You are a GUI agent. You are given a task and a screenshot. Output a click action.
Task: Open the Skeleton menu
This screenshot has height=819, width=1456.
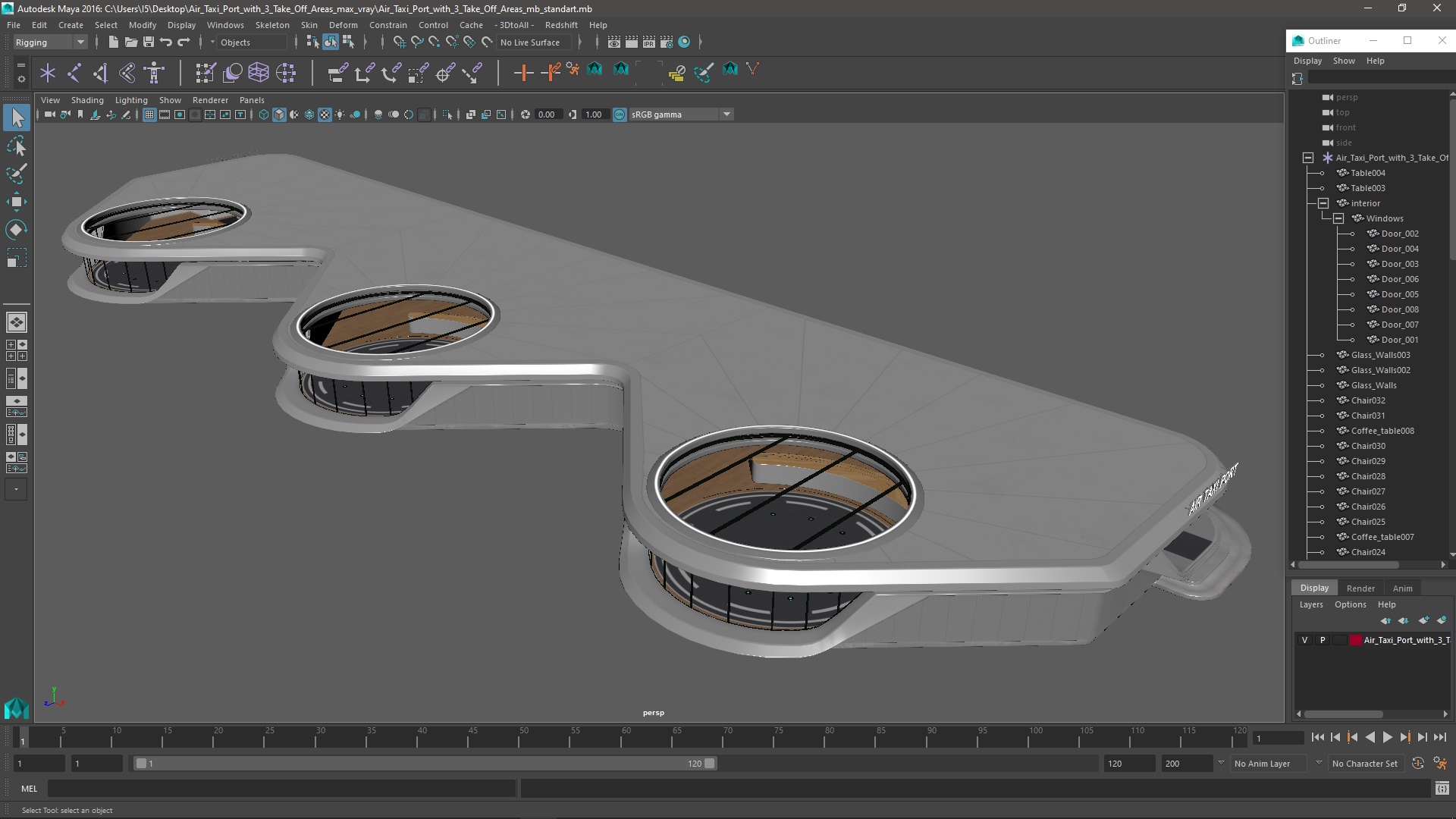(272, 25)
